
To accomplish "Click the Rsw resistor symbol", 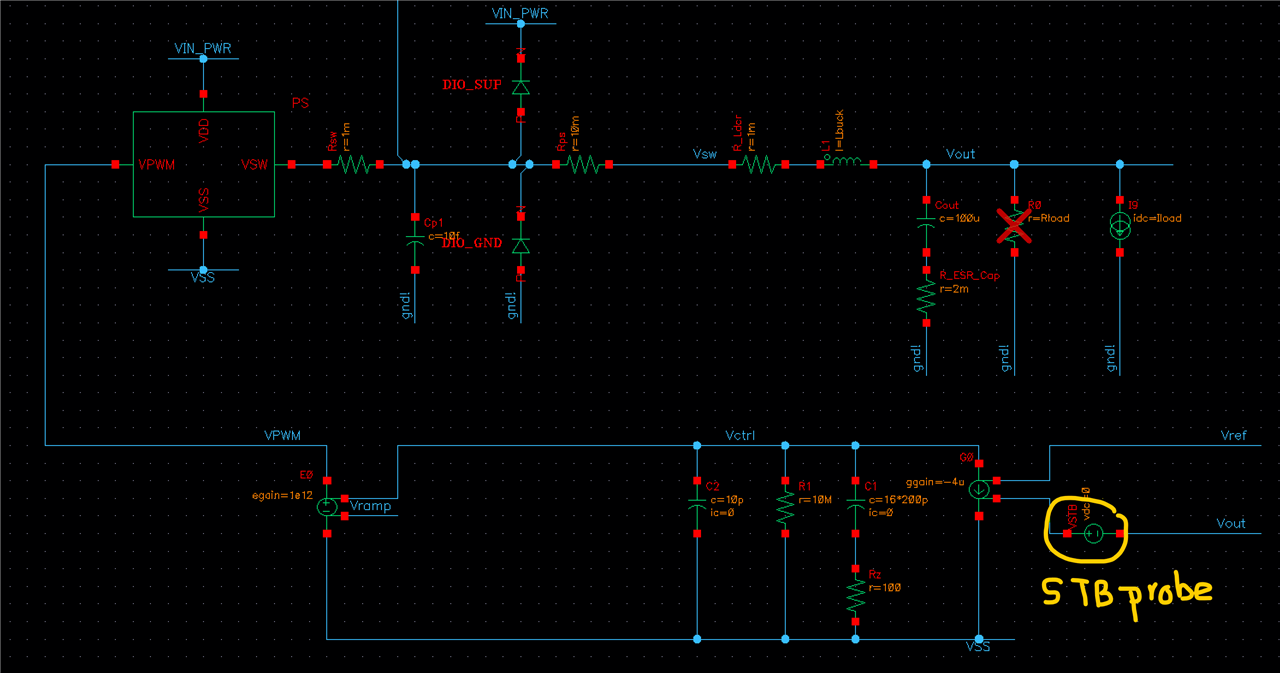I will click(x=353, y=164).
